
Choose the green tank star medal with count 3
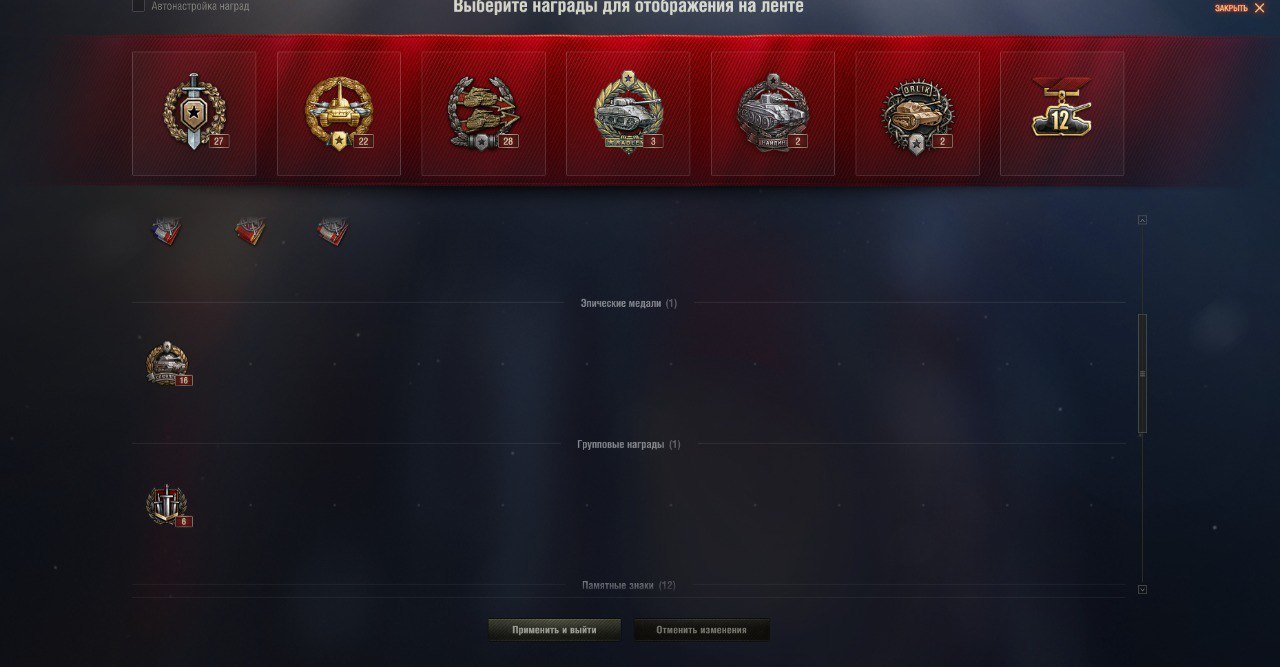[x=628, y=113]
